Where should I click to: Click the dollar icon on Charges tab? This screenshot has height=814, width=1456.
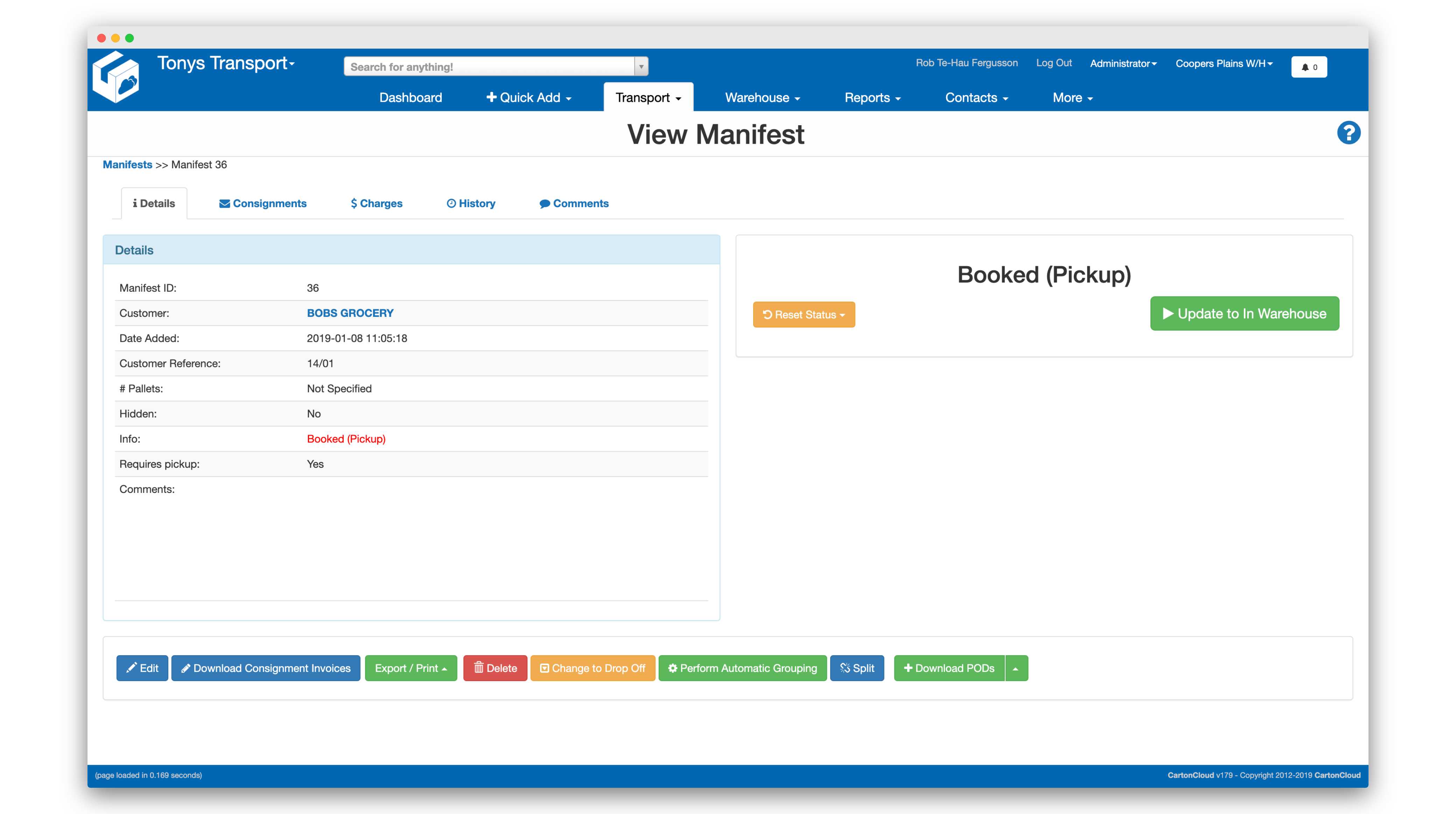point(353,203)
